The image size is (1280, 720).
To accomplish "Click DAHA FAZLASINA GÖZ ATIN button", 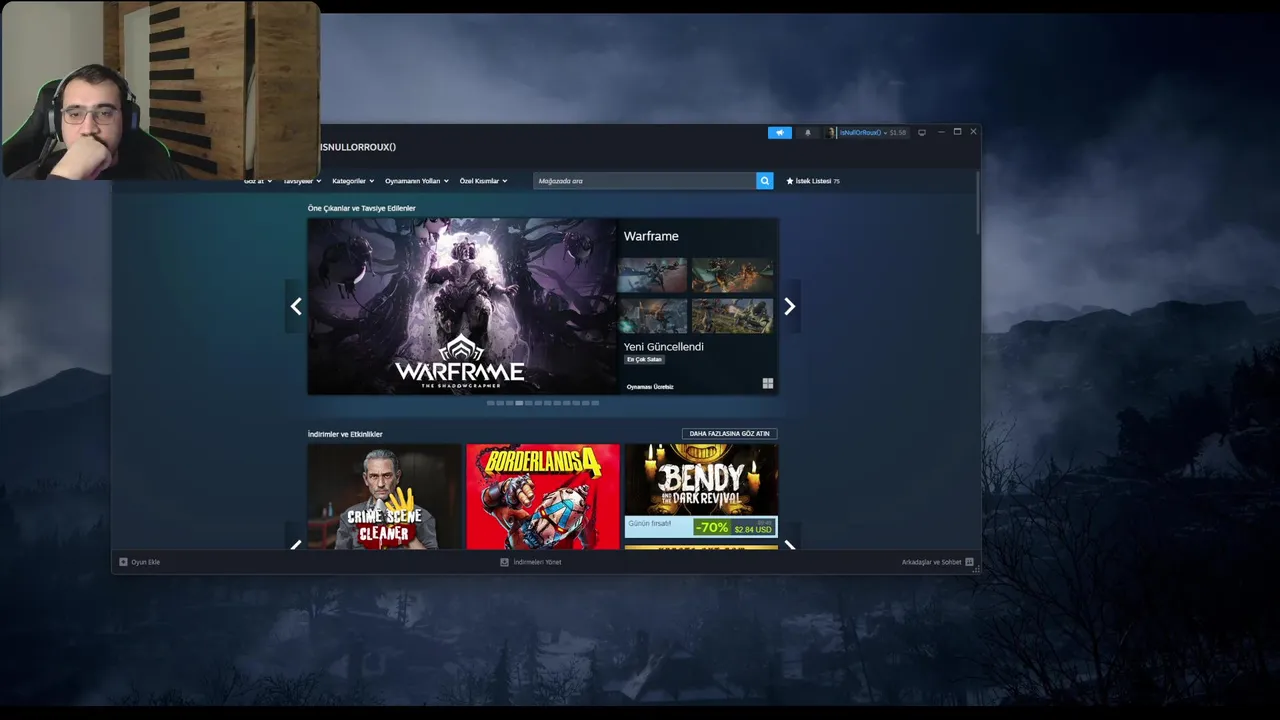I will (x=729, y=434).
